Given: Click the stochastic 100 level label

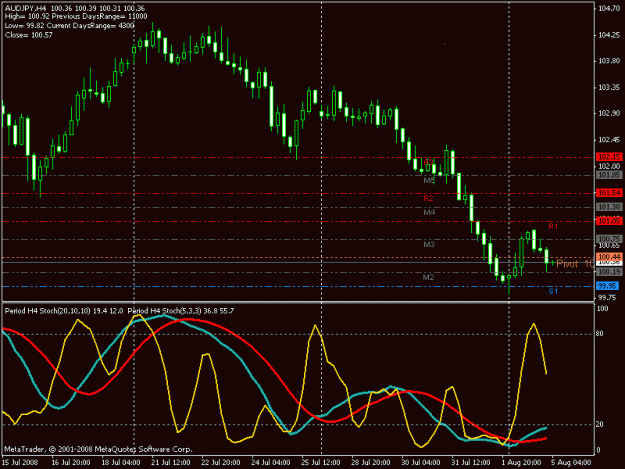Looking at the screenshot, I should click(x=603, y=308).
